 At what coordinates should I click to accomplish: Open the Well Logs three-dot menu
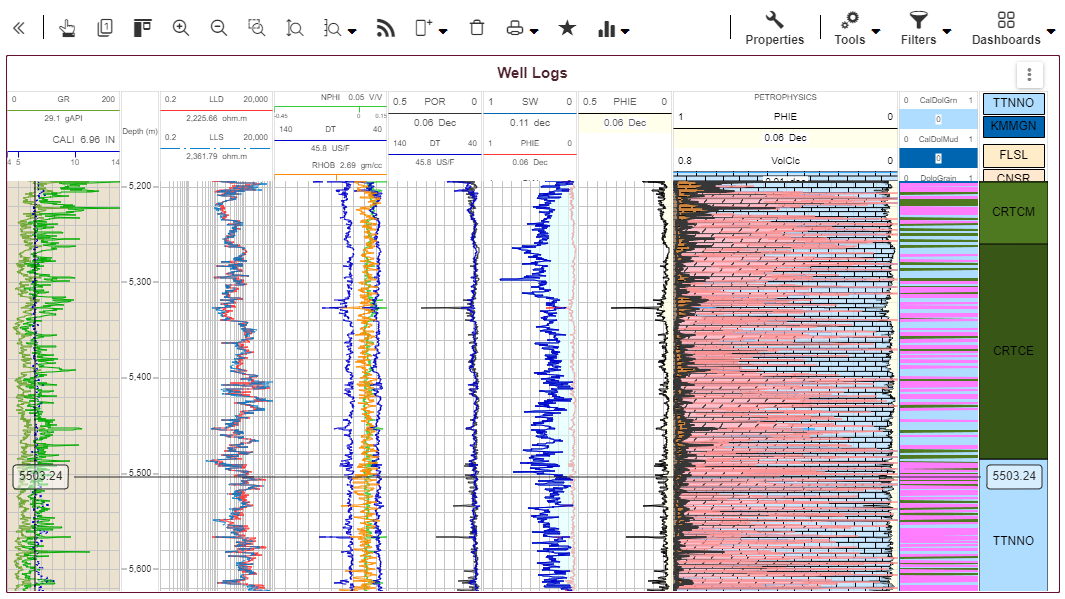pos(1029,74)
